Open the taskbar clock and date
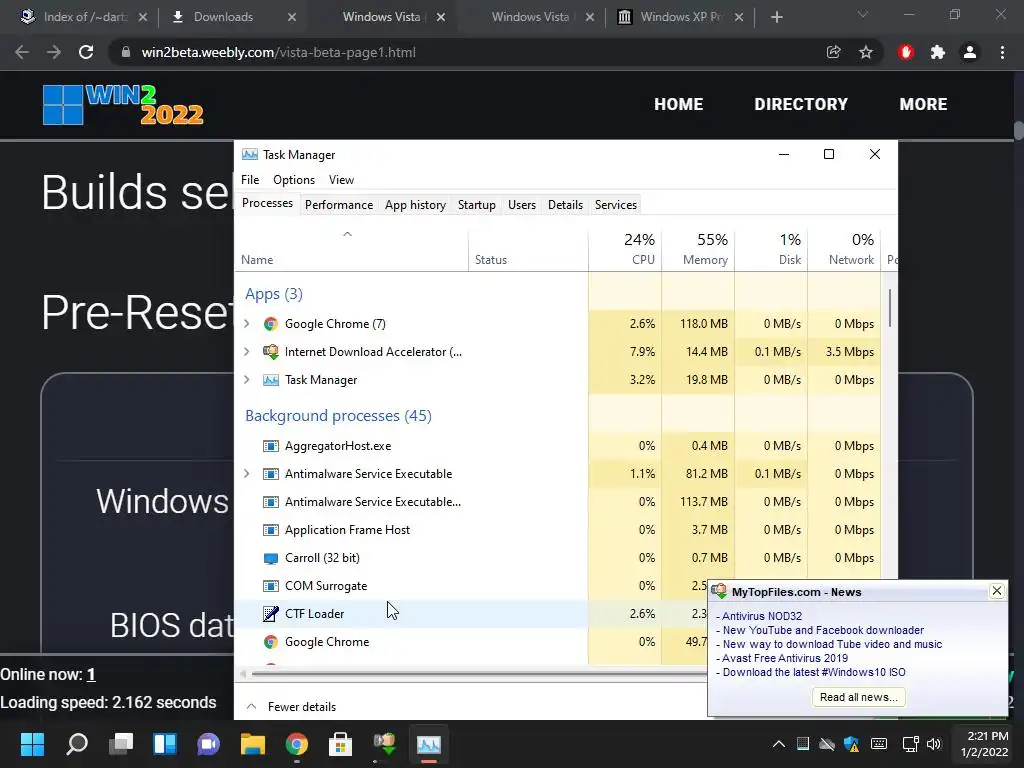Viewport: 1024px width, 768px height. [984, 744]
